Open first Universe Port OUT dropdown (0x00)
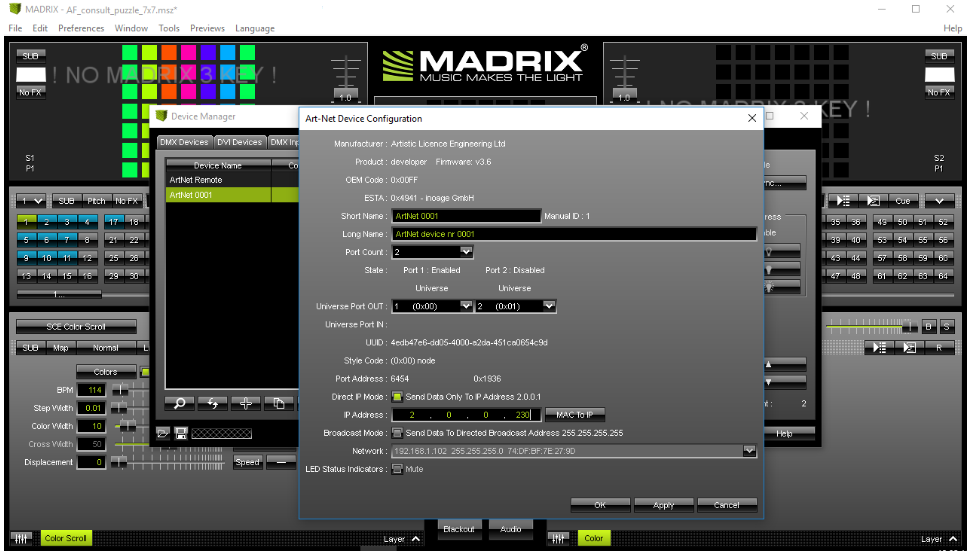Image resolution: width=972 pixels, height=556 pixels. (466, 306)
